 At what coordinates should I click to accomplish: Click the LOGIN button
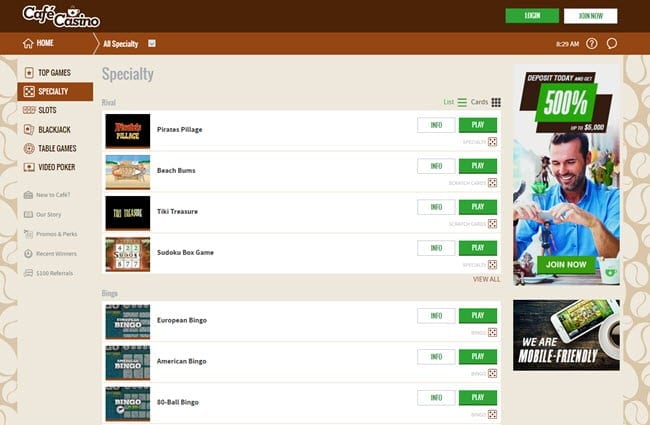point(532,16)
